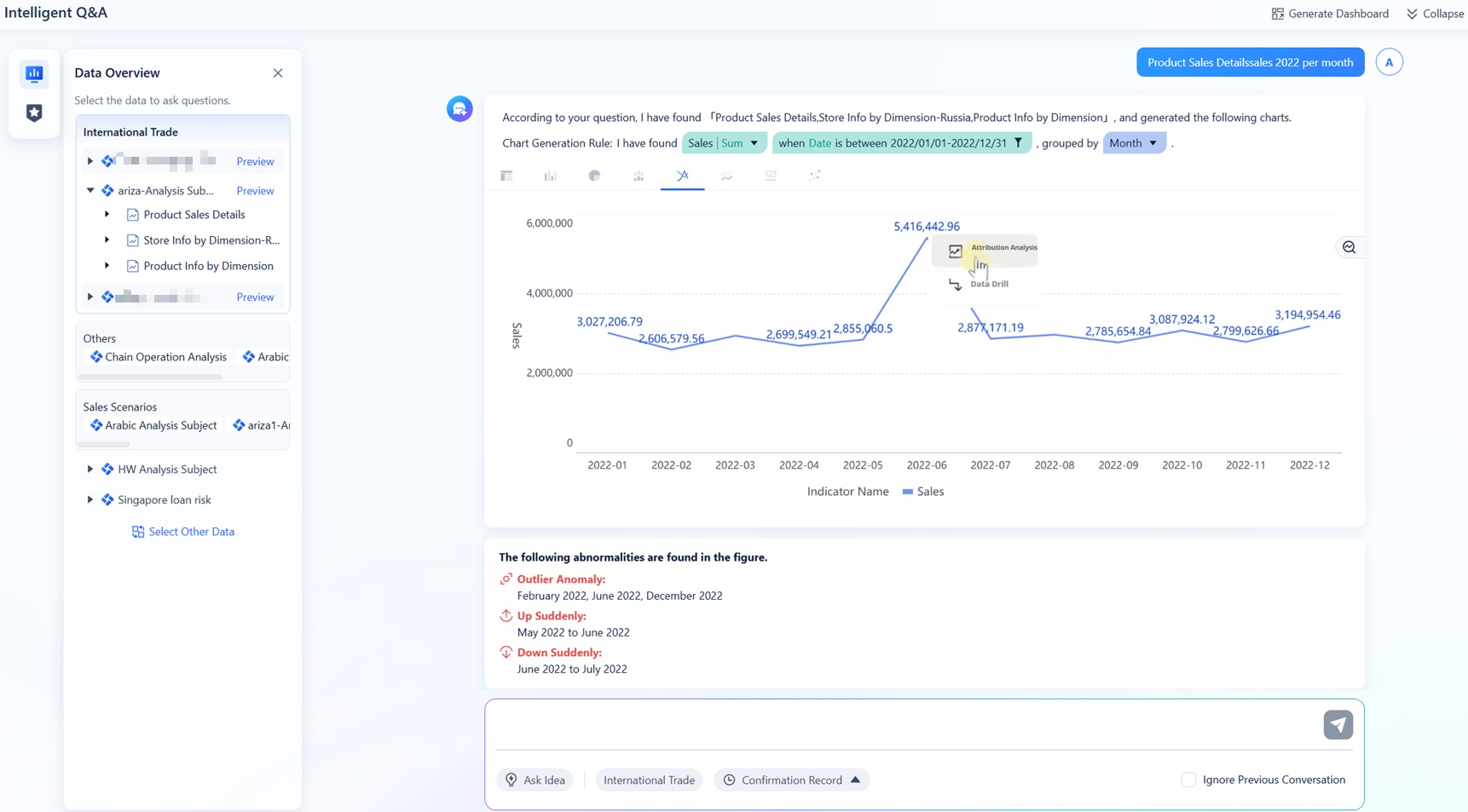1468x812 pixels.
Task: Open the Select Other Data link
Action: click(x=191, y=532)
